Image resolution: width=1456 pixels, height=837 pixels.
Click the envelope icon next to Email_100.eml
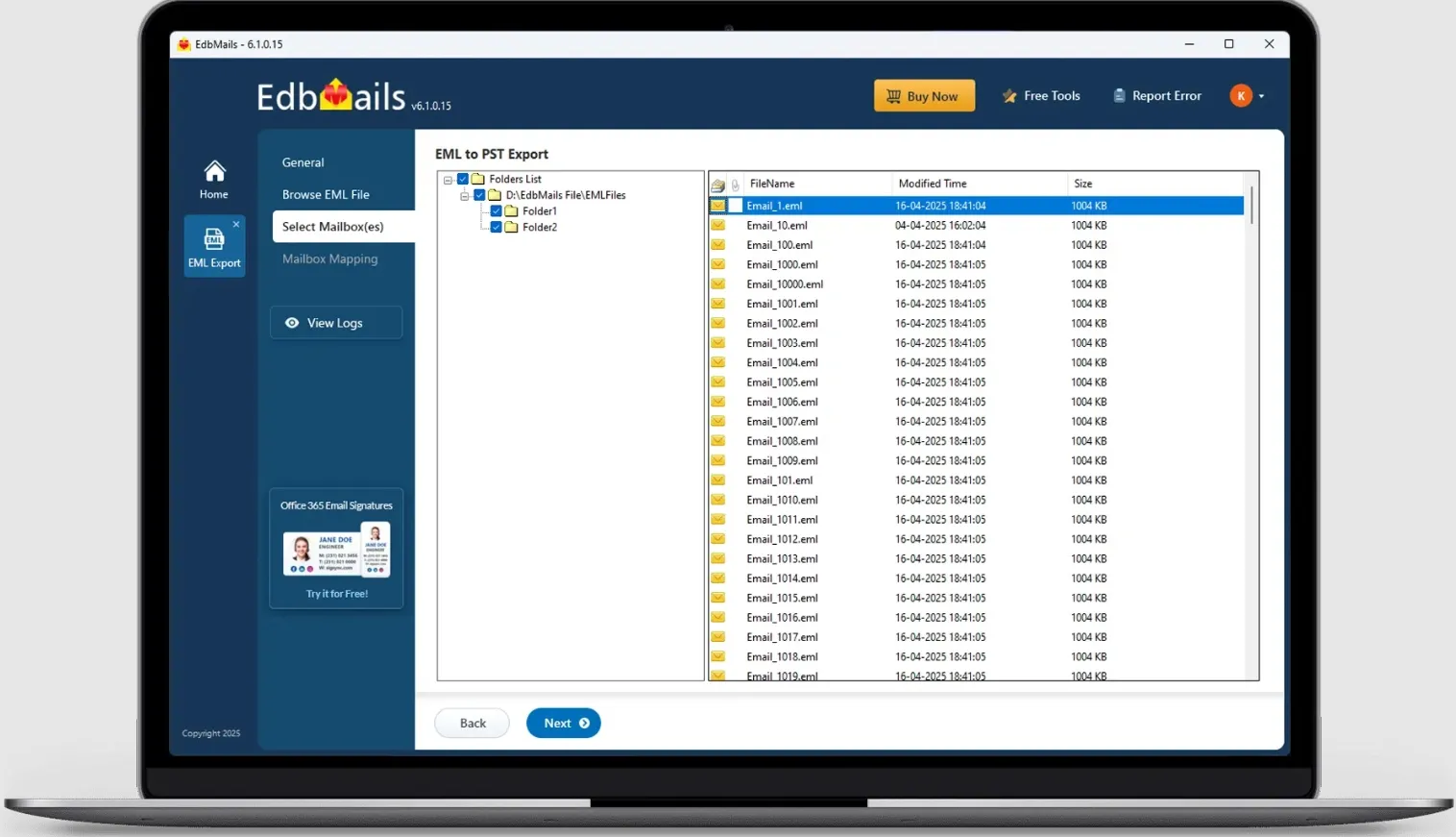(x=717, y=245)
